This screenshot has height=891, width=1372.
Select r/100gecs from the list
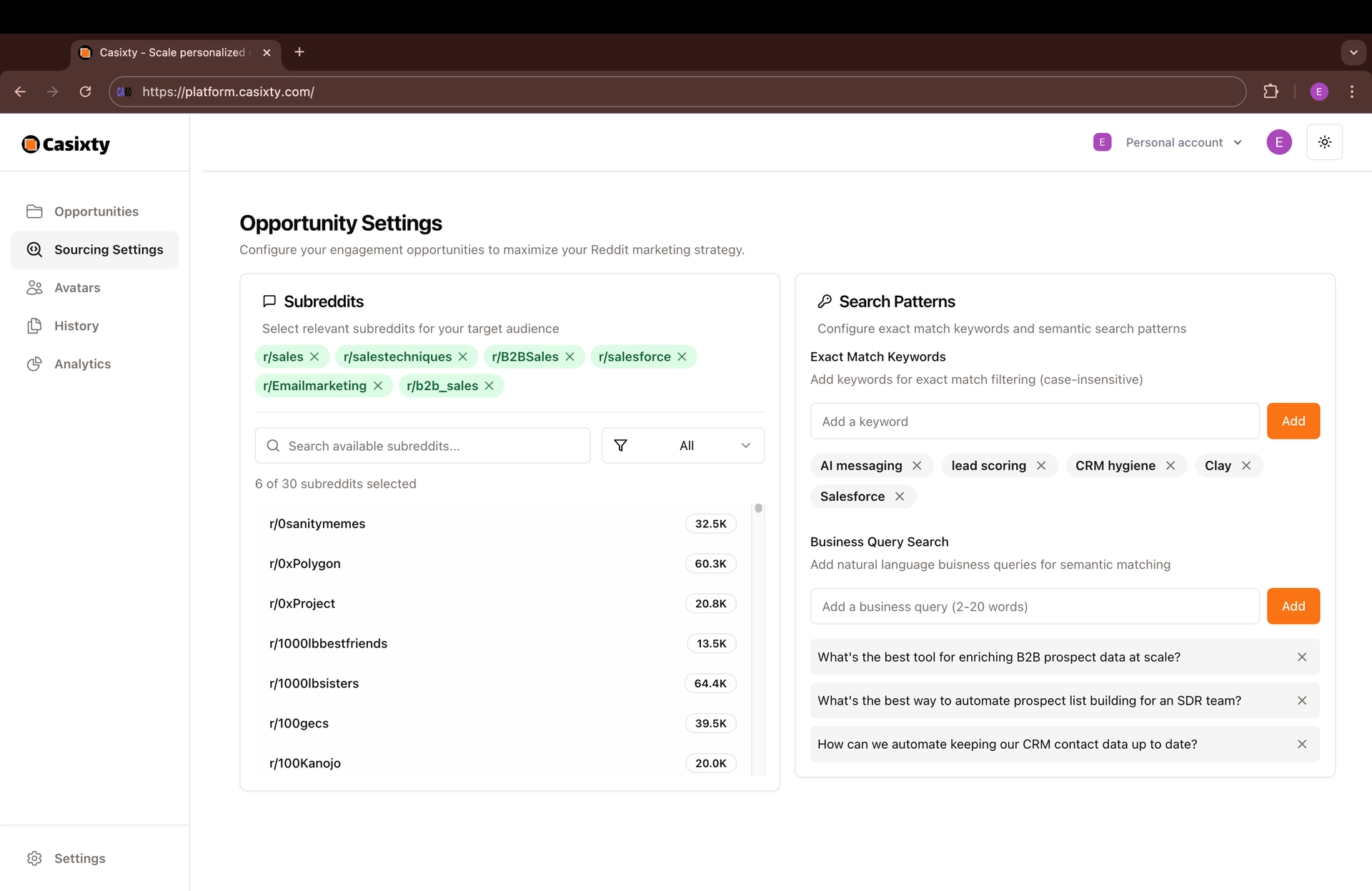click(502, 724)
